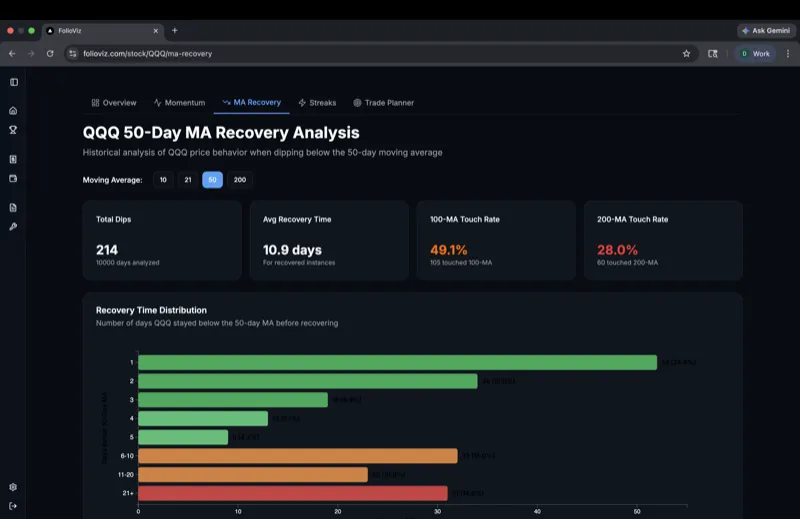Click the Ask Gemini button
Viewport: 800px width, 519px height.
point(766,31)
